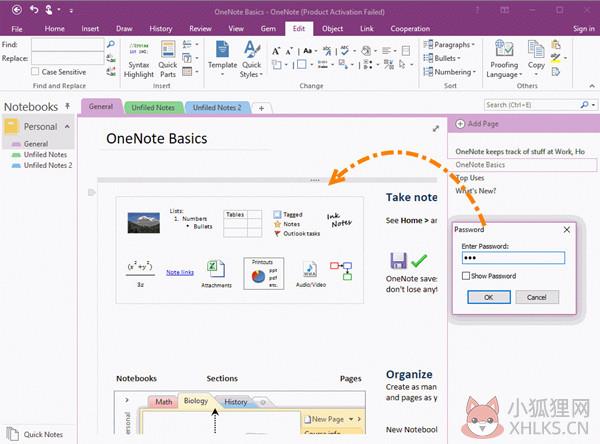Open the Note links hyperlink on the page

pos(180,272)
